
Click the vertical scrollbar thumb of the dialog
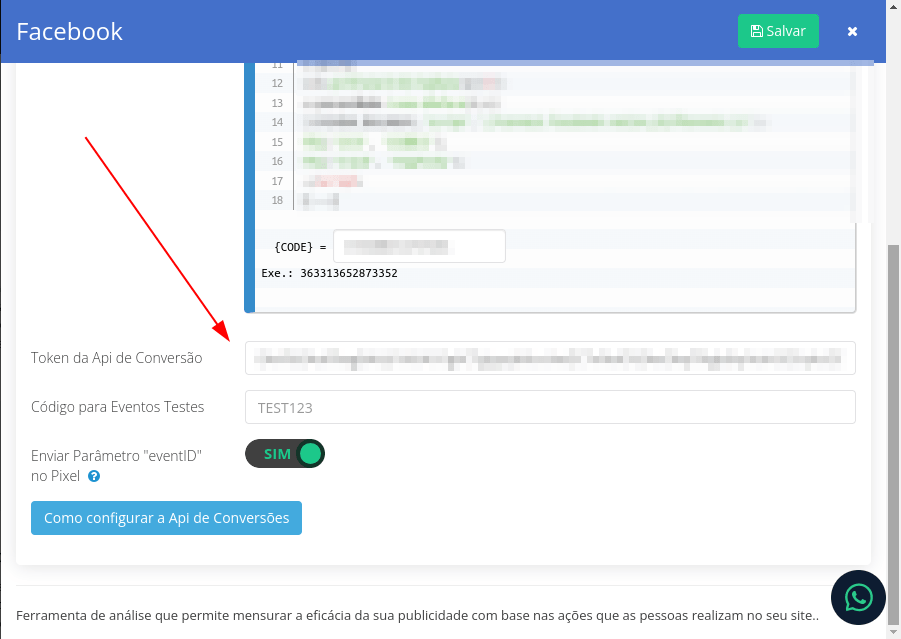(893, 434)
